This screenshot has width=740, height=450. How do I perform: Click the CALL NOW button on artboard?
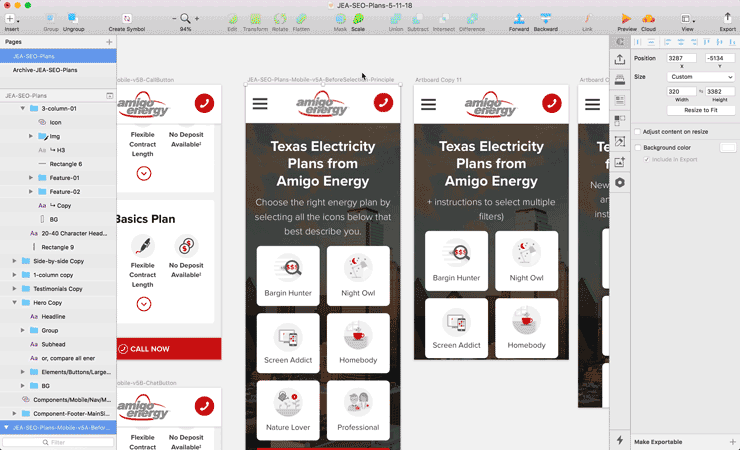[x=168, y=349]
